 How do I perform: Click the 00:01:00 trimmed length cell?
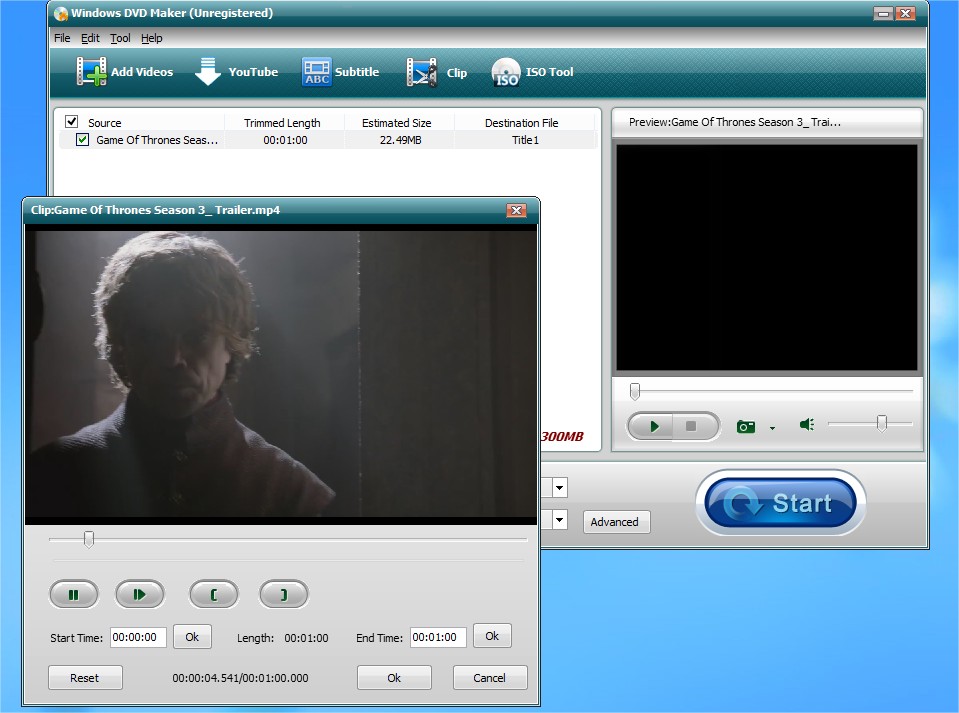tap(285, 140)
